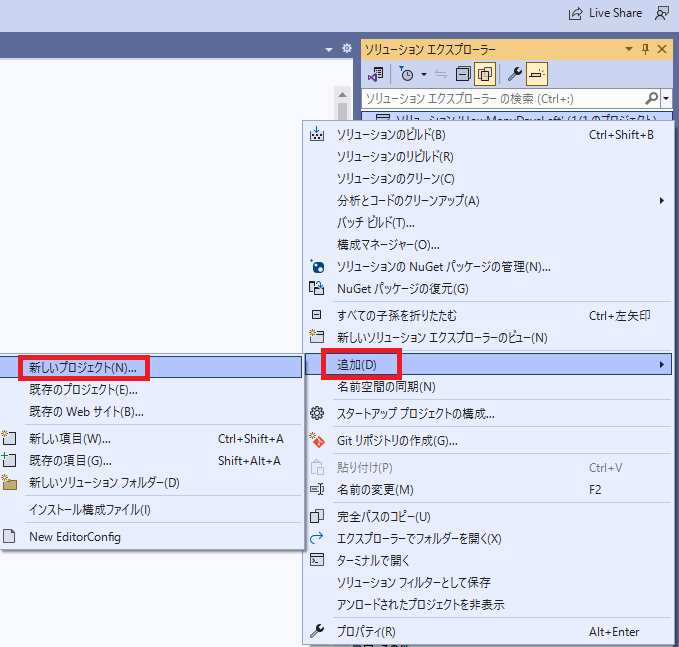Select インストール構成ファイル(I)
Viewport: 679px width, 647px height.
point(151,510)
